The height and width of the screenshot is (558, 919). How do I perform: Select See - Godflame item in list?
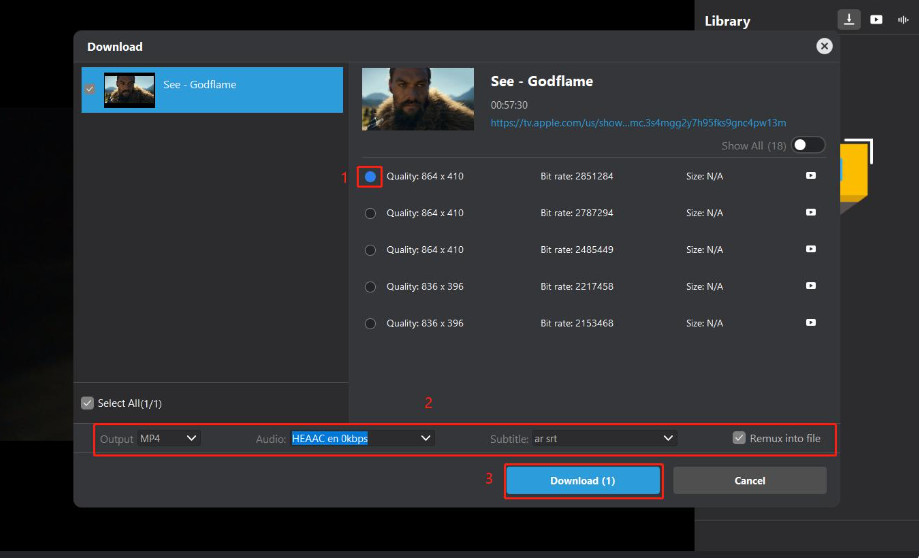pos(212,90)
